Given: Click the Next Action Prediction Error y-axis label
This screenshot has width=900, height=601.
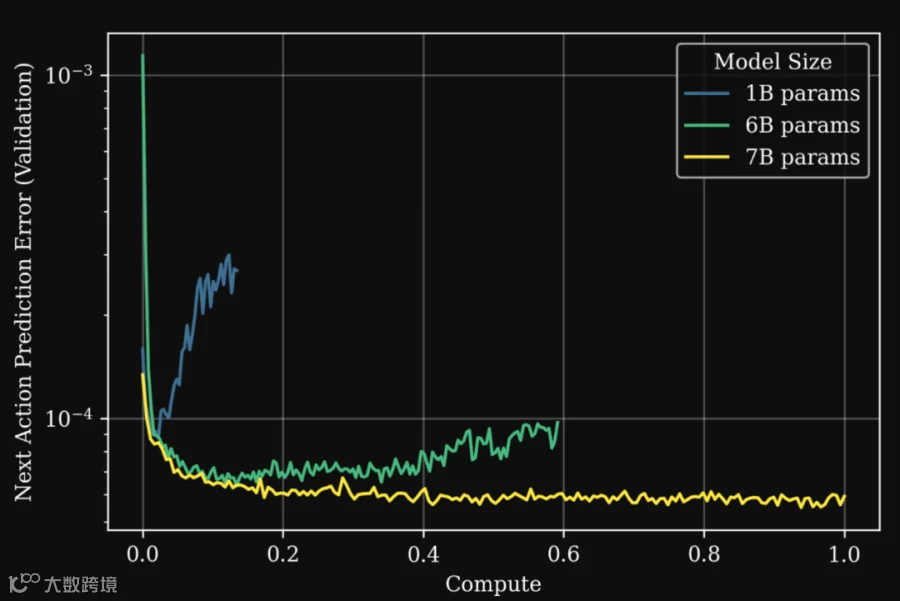Looking at the screenshot, I should 24,282.
